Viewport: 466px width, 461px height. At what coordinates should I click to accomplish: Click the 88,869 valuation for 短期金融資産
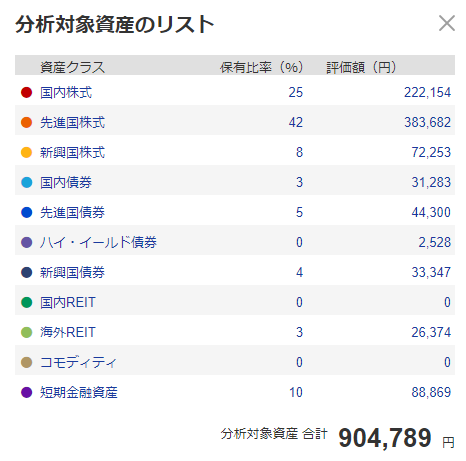click(x=431, y=392)
